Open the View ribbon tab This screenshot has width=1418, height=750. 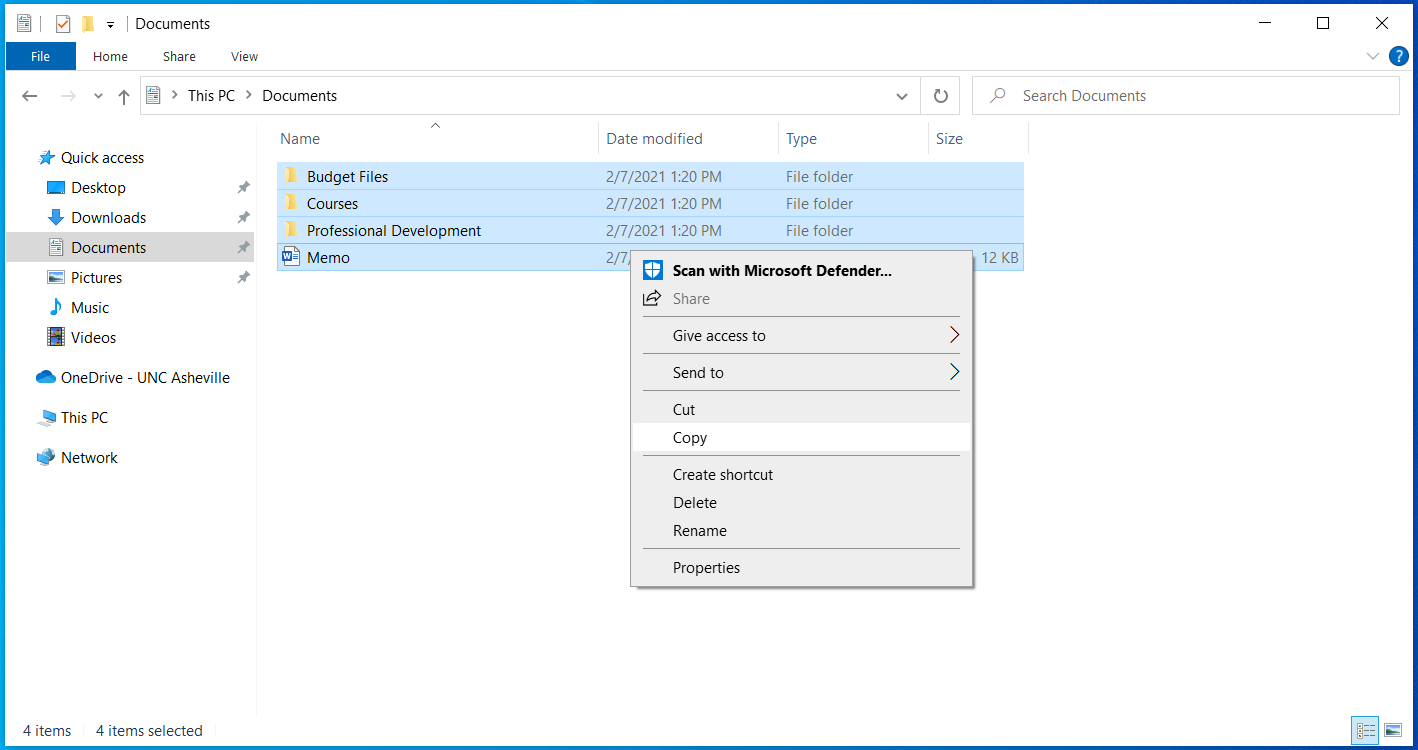(244, 57)
